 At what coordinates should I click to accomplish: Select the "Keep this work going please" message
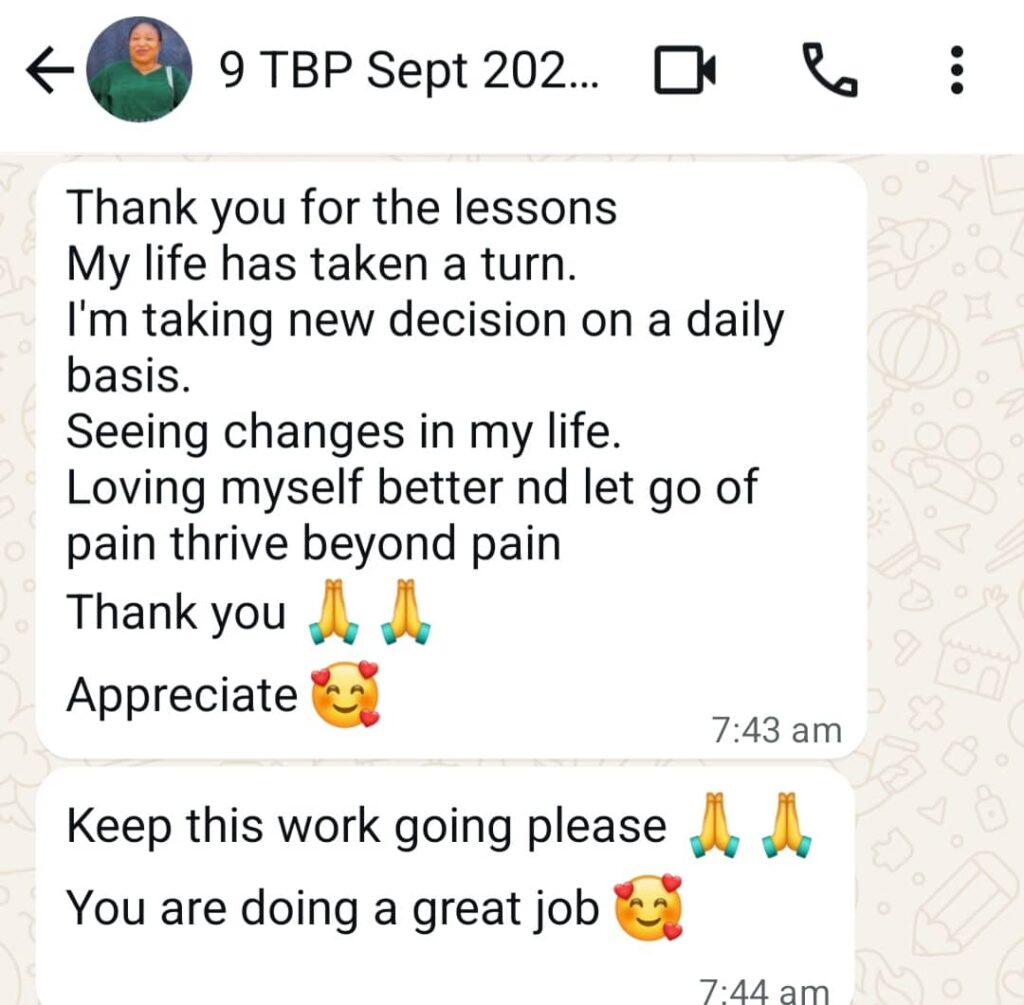tap(366, 826)
